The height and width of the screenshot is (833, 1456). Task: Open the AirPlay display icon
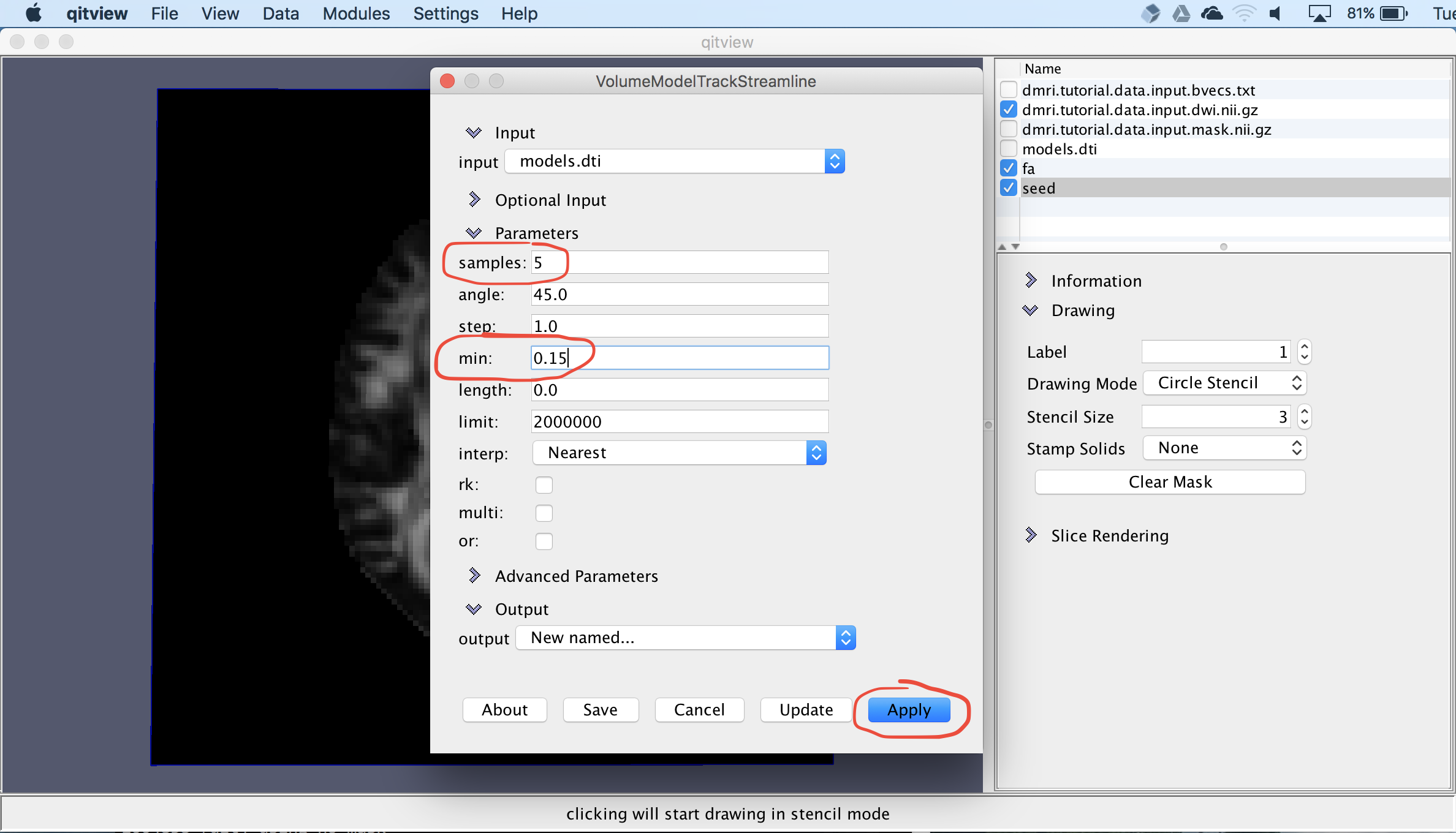pyautogui.click(x=1319, y=13)
